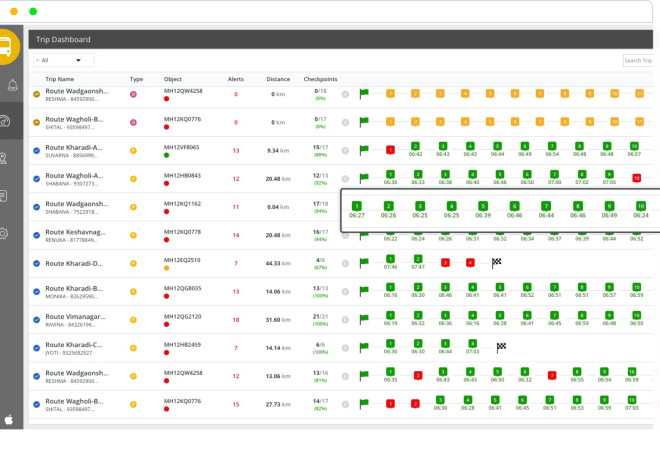Click the yellow bus logo icon
This screenshot has height=460, width=660.
(5, 46)
